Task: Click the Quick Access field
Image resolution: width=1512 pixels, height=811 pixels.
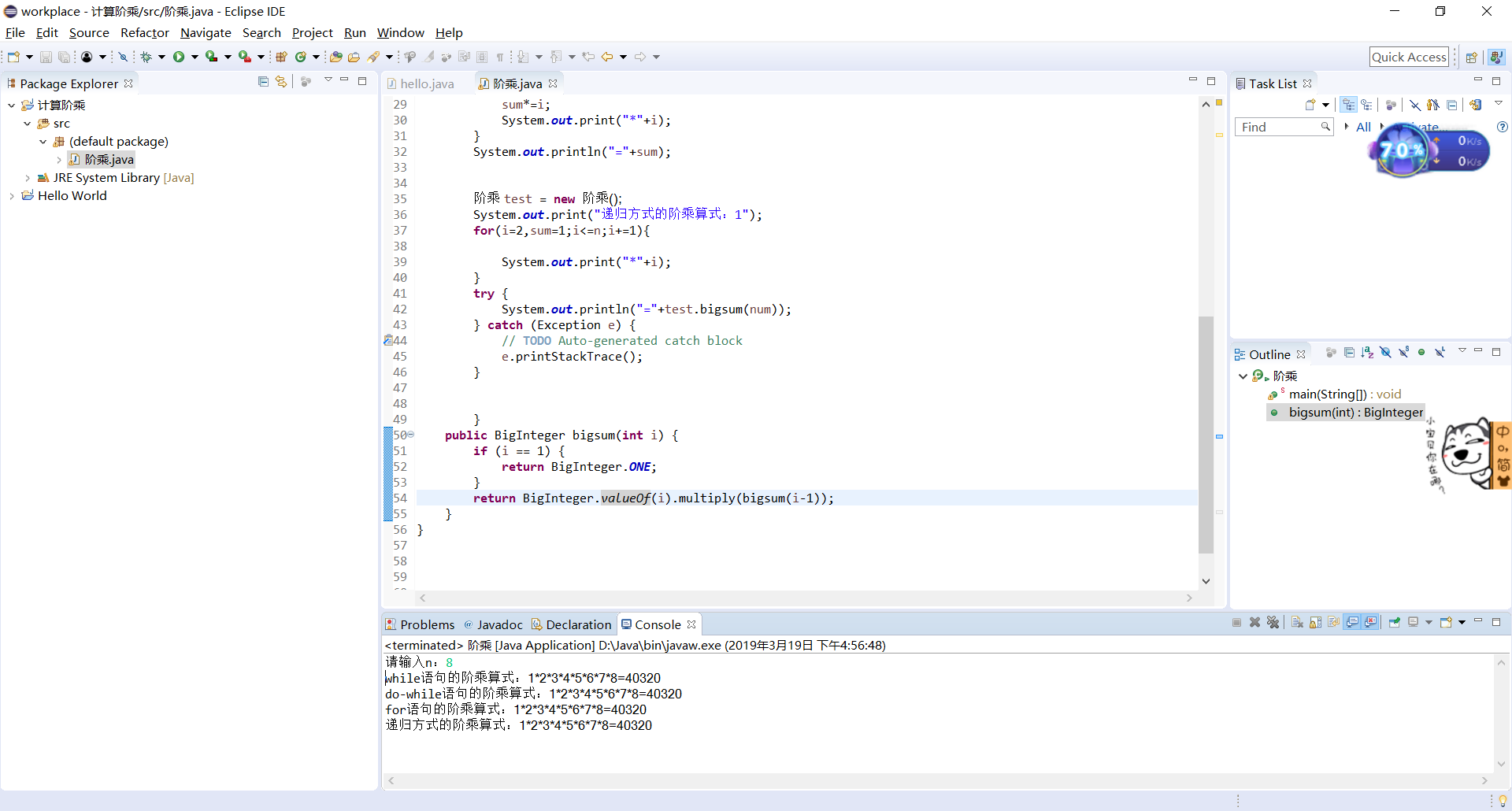Action: click(x=1409, y=57)
